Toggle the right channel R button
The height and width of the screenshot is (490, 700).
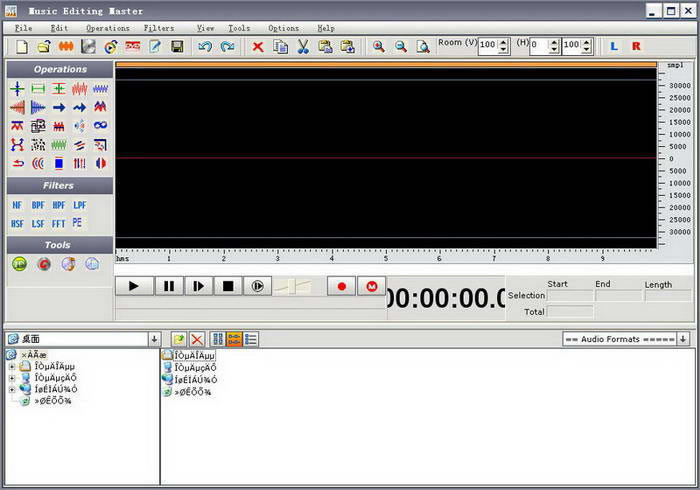(x=635, y=46)
